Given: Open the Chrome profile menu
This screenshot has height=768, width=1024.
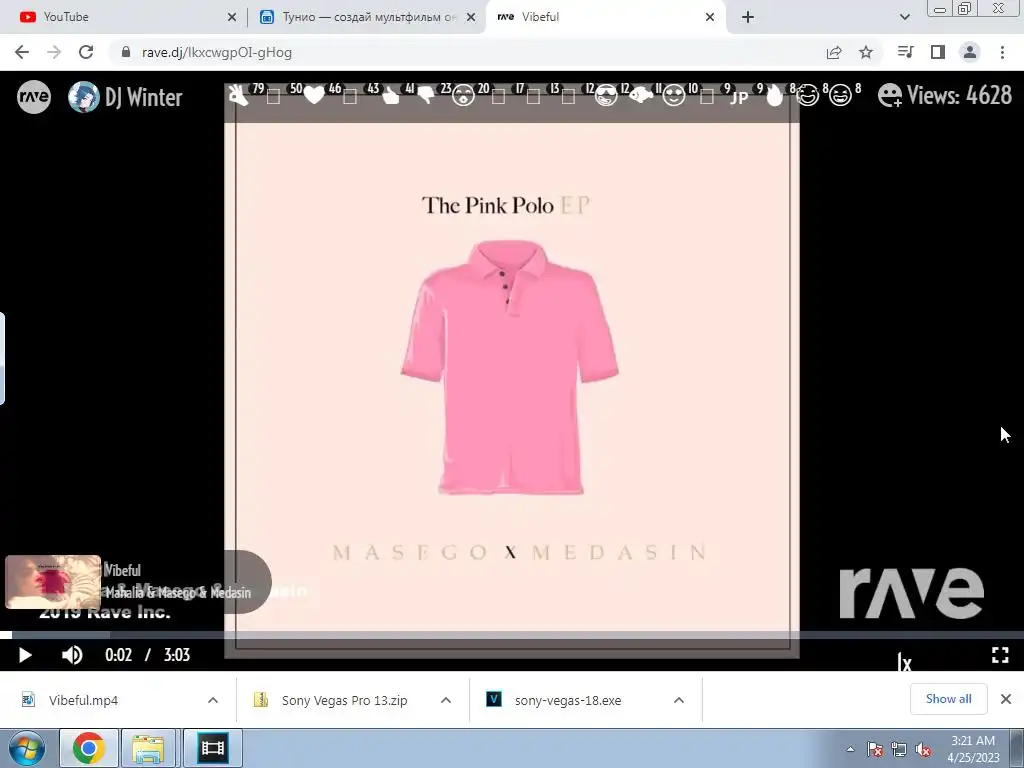Looking at the screenshot, I should tap(970, 52).
